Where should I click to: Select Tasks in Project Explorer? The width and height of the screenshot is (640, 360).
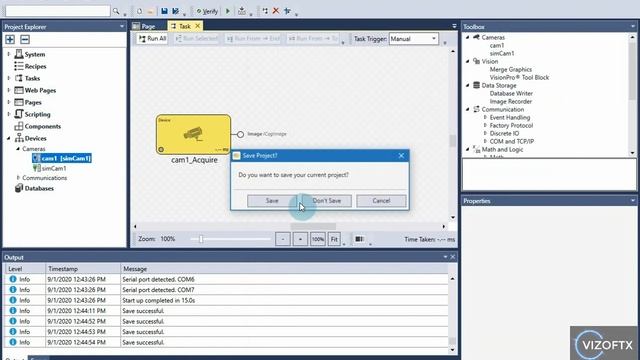[x=32, y=78]
